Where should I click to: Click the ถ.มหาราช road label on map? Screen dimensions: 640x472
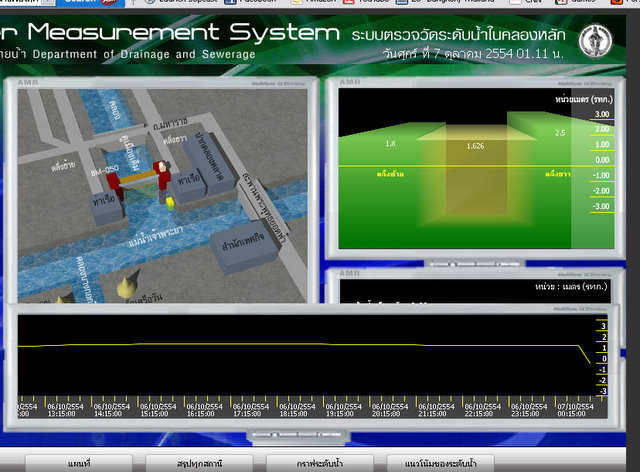(x=170, y=123)
